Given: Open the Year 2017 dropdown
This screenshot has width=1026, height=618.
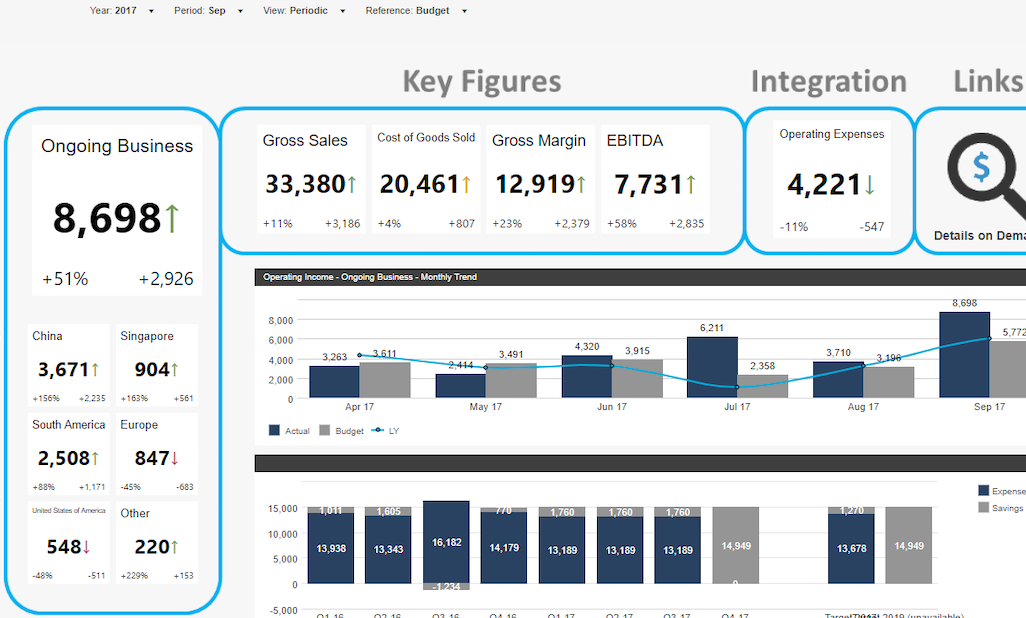Looking at the screenshot, I should click(122, 10).
